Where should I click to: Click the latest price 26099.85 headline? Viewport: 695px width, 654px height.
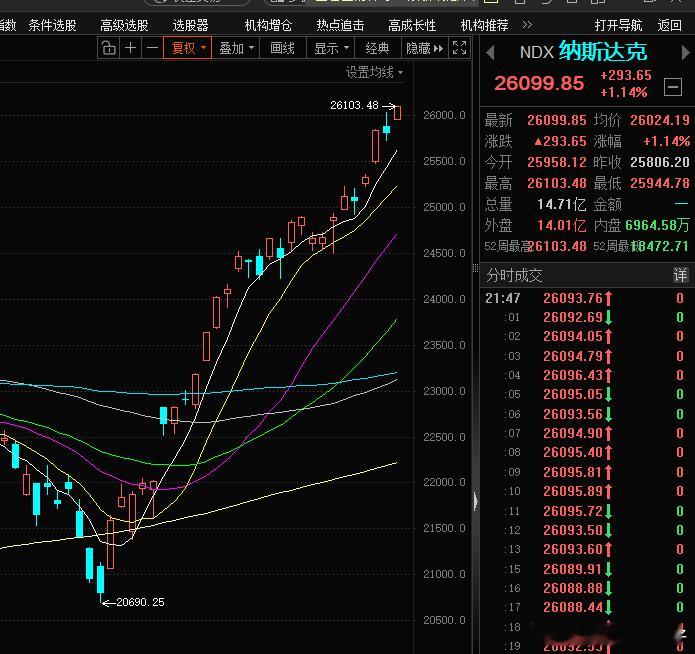point(539,83)
